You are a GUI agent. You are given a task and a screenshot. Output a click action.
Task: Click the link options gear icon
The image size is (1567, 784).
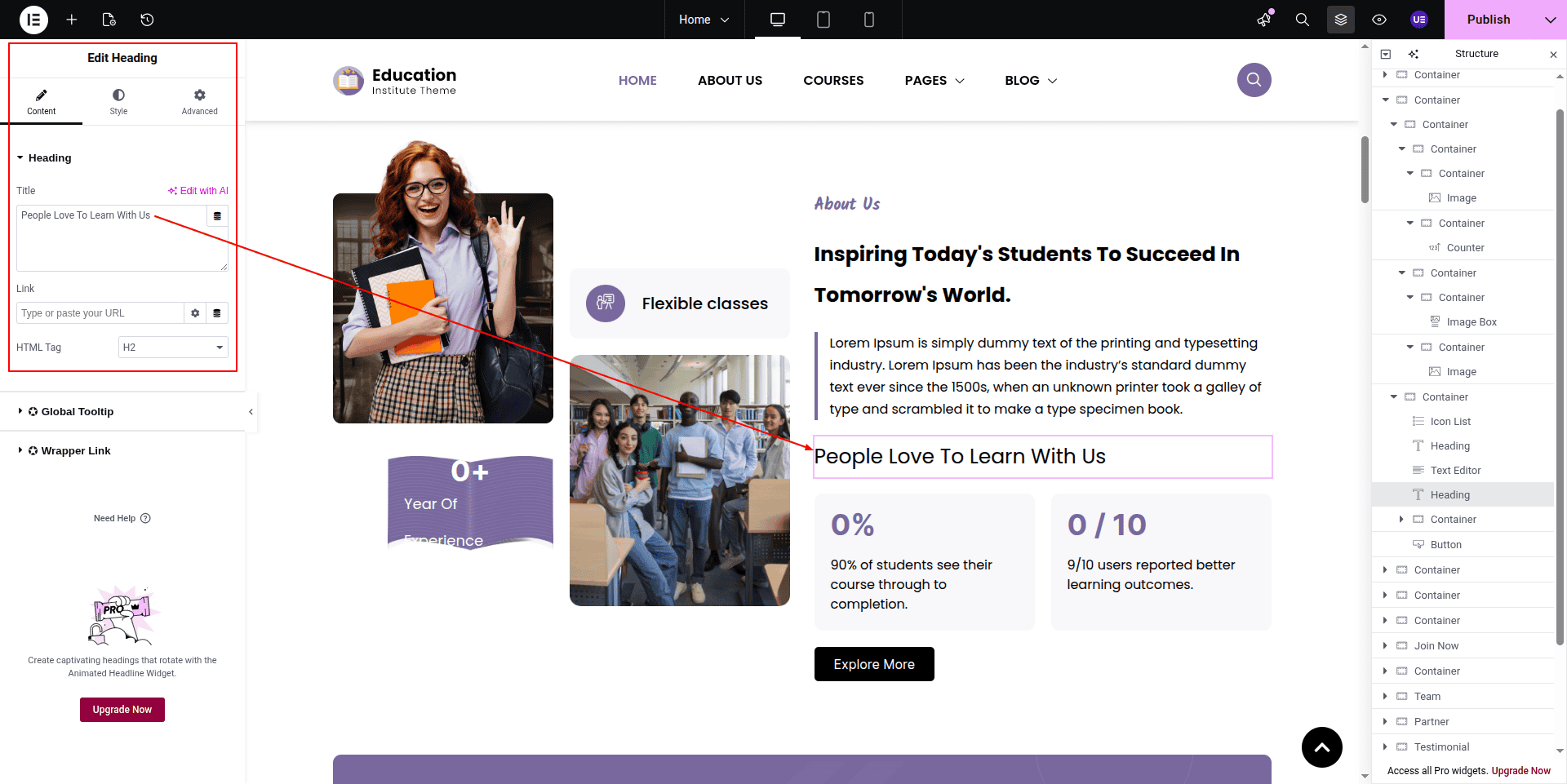click(195, 313)
